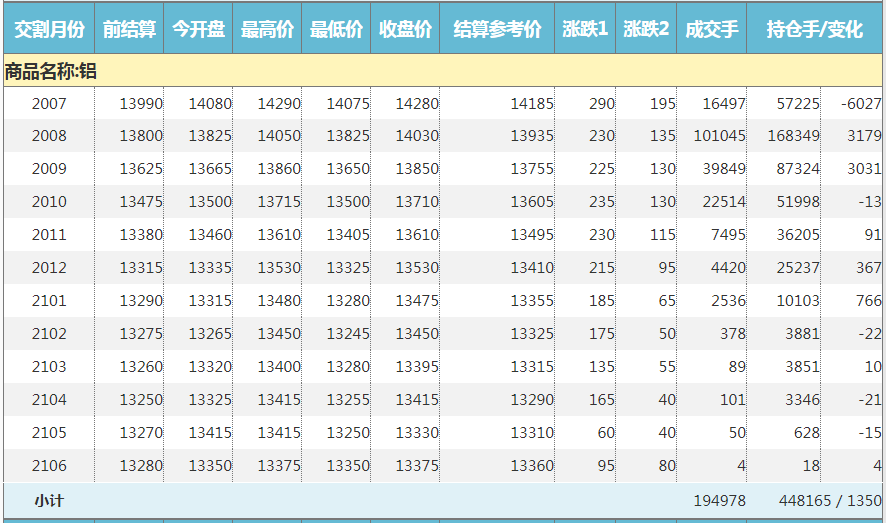The height and width of the screenshot is (523, 886).
Task: Click the 今开盘 header cell
Action: pos(198,30)
